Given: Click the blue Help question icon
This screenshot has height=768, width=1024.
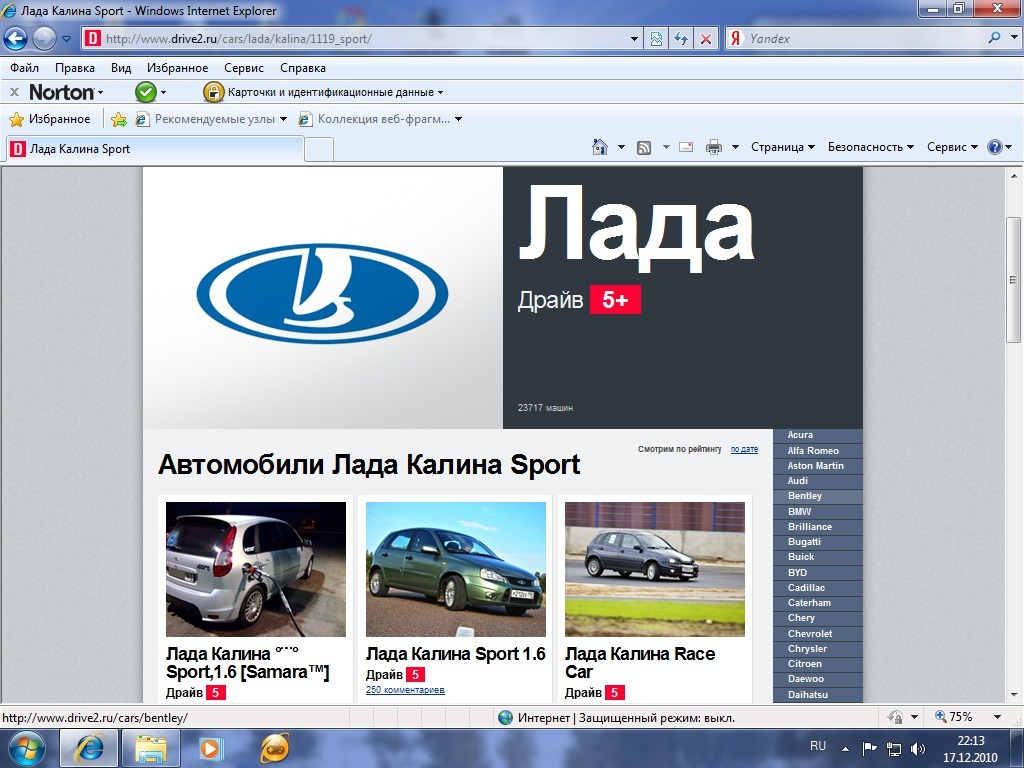Looking at the screenshot, I should [994, 147].
